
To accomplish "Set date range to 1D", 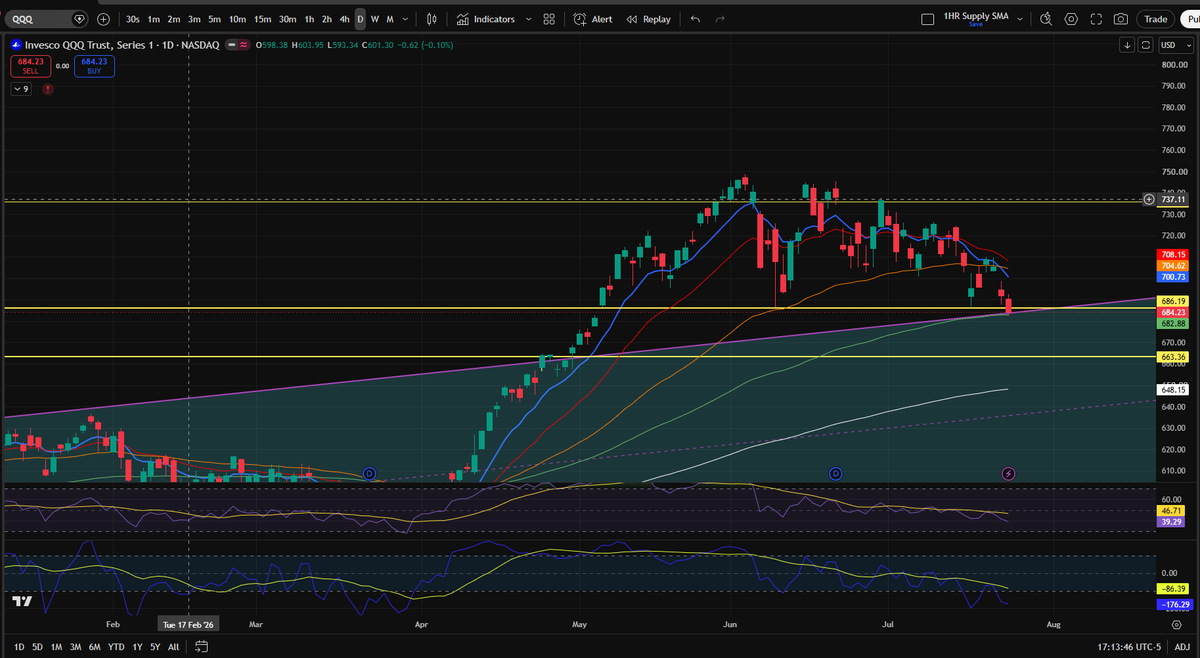I will 19,646.
